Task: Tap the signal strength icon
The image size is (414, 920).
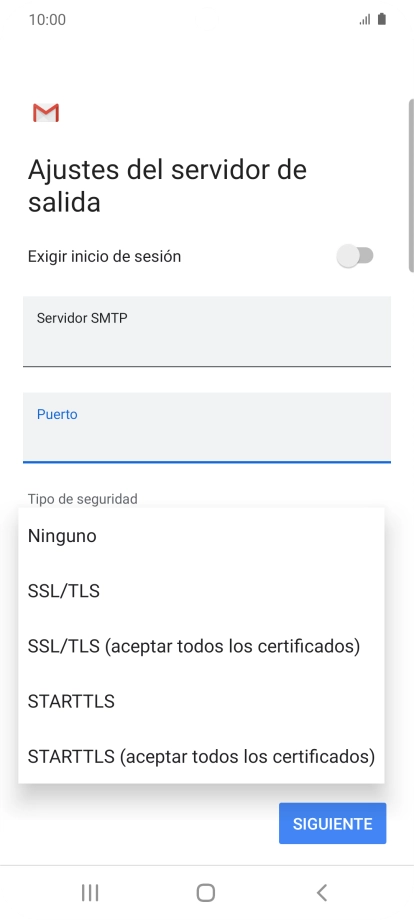Action: pyautogui.click(x=365, y=20)
